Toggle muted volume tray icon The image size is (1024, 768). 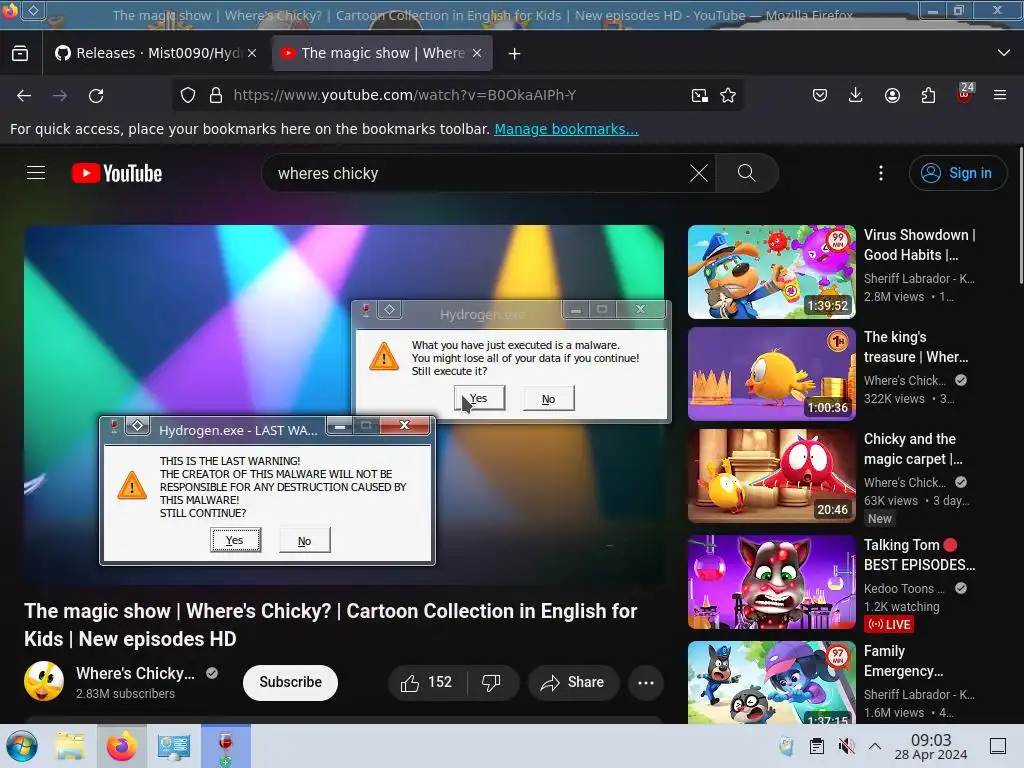pyautogui.click(x=846, y=746)
